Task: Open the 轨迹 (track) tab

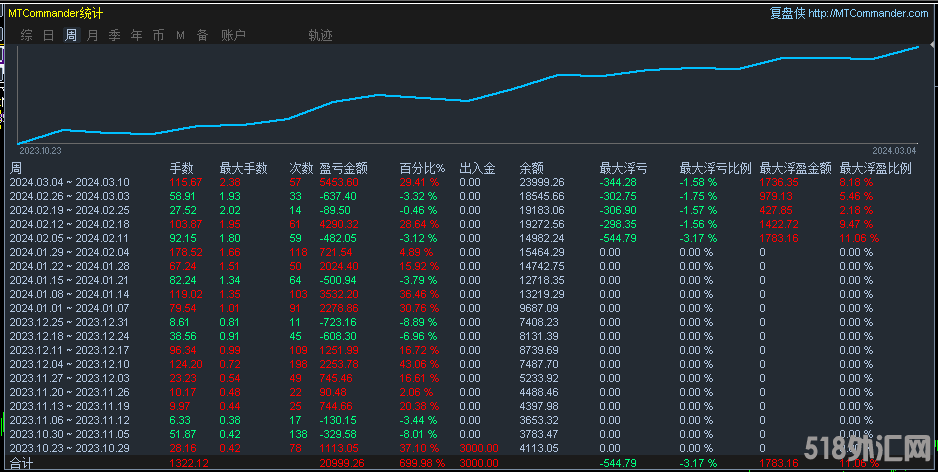Action: (321, 35)
